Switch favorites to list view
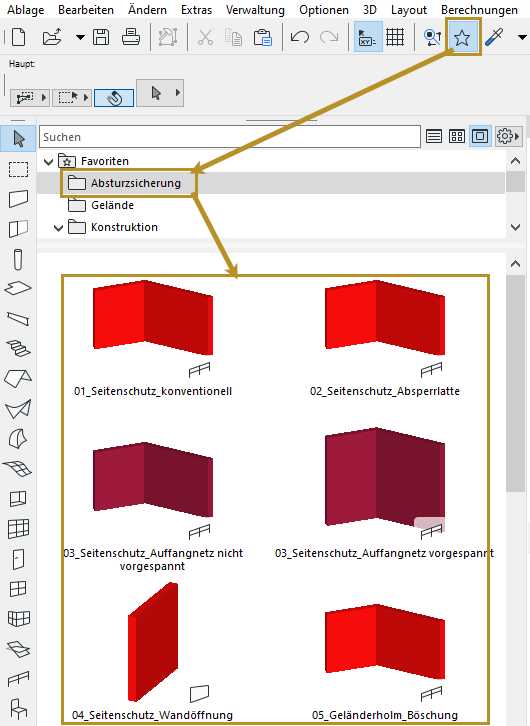 434,137
